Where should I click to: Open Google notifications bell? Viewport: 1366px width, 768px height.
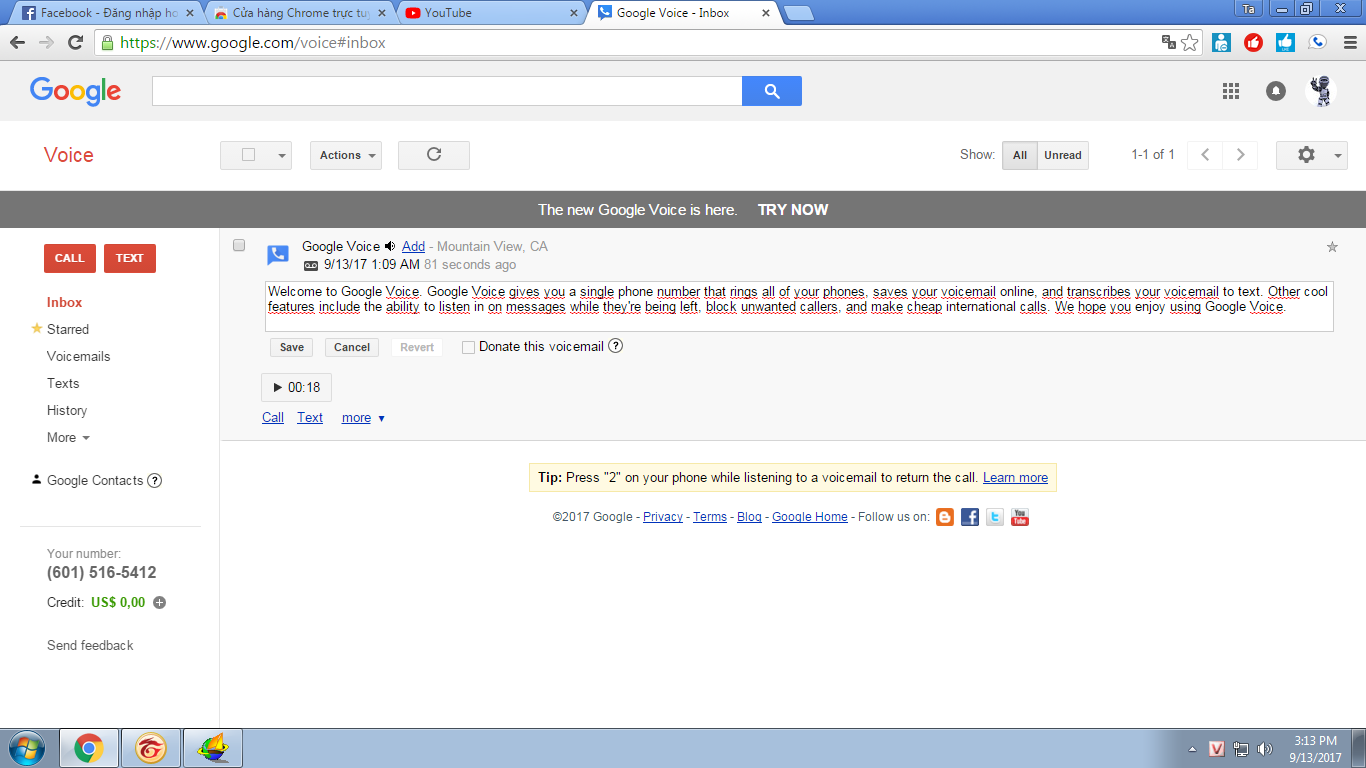pyautogui.click(x=1276, y=91)
